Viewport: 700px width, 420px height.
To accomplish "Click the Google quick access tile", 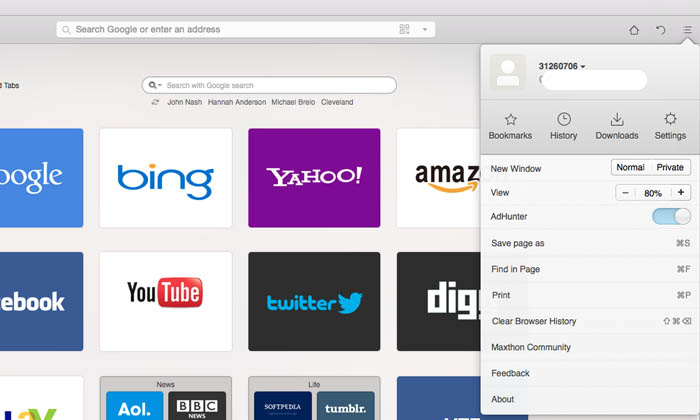I will [x=41, y=178].
